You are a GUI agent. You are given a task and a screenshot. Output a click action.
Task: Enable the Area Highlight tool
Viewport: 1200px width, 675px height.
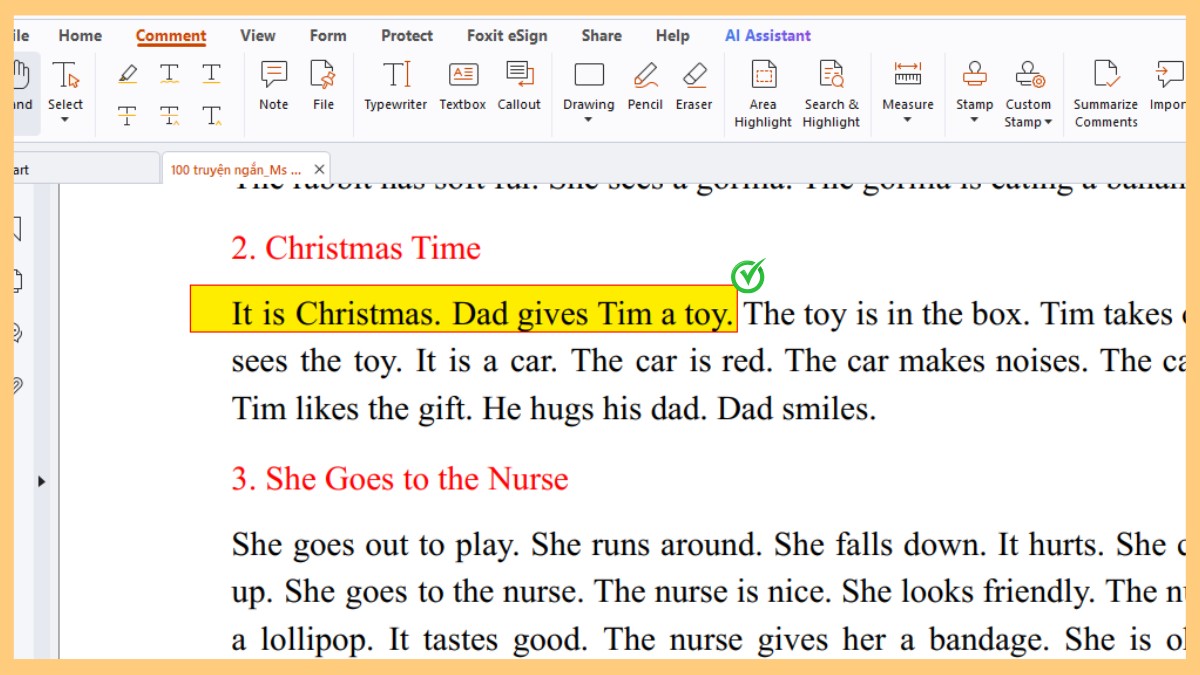(763, 94)
